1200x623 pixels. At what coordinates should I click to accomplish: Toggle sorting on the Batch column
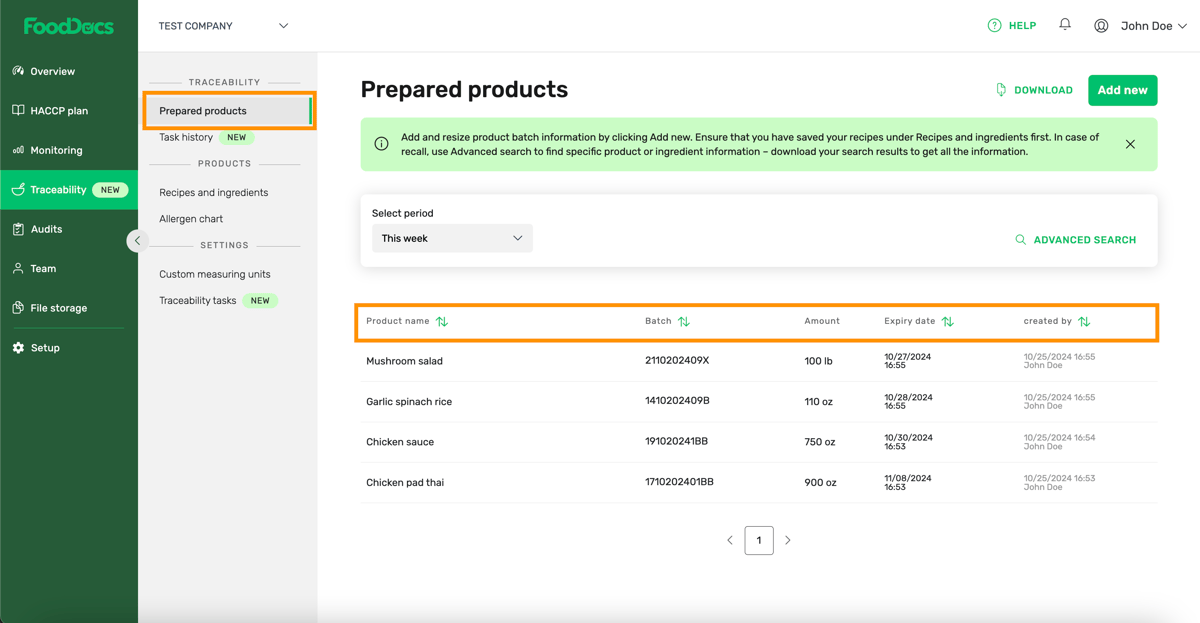coord(683,321)
